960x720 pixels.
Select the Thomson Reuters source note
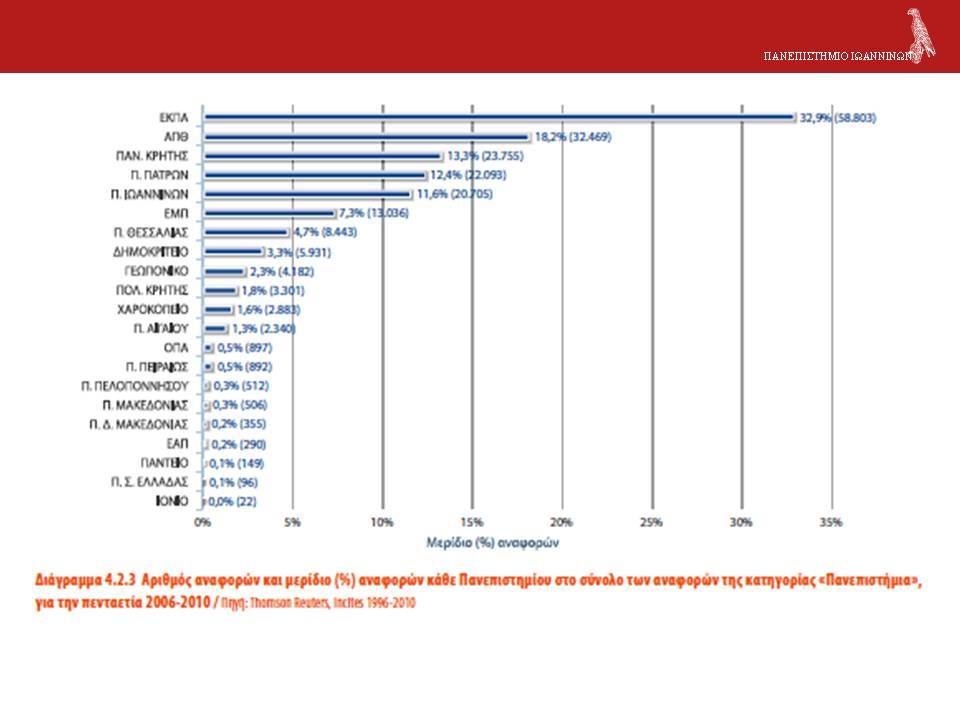point(318,603)
